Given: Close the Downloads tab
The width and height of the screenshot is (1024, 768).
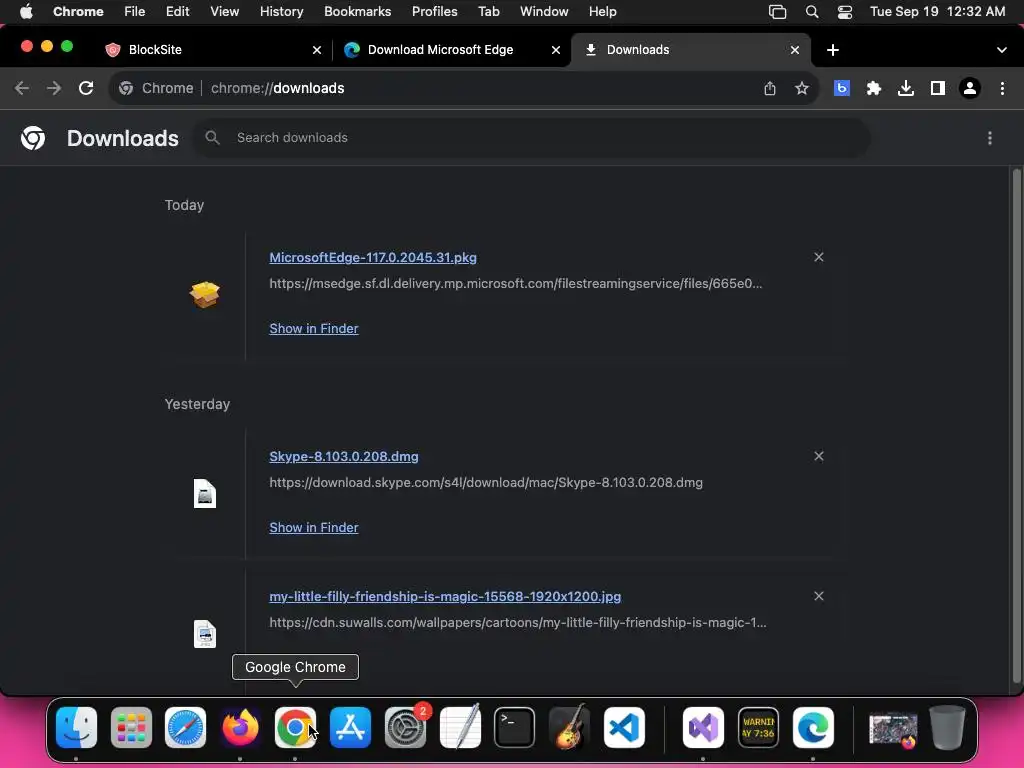Looking at the screenshot, I should 795,50.
